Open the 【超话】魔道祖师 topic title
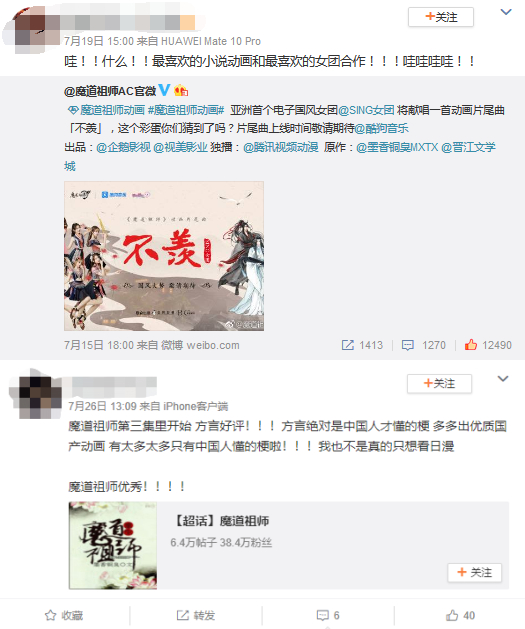 220,521
